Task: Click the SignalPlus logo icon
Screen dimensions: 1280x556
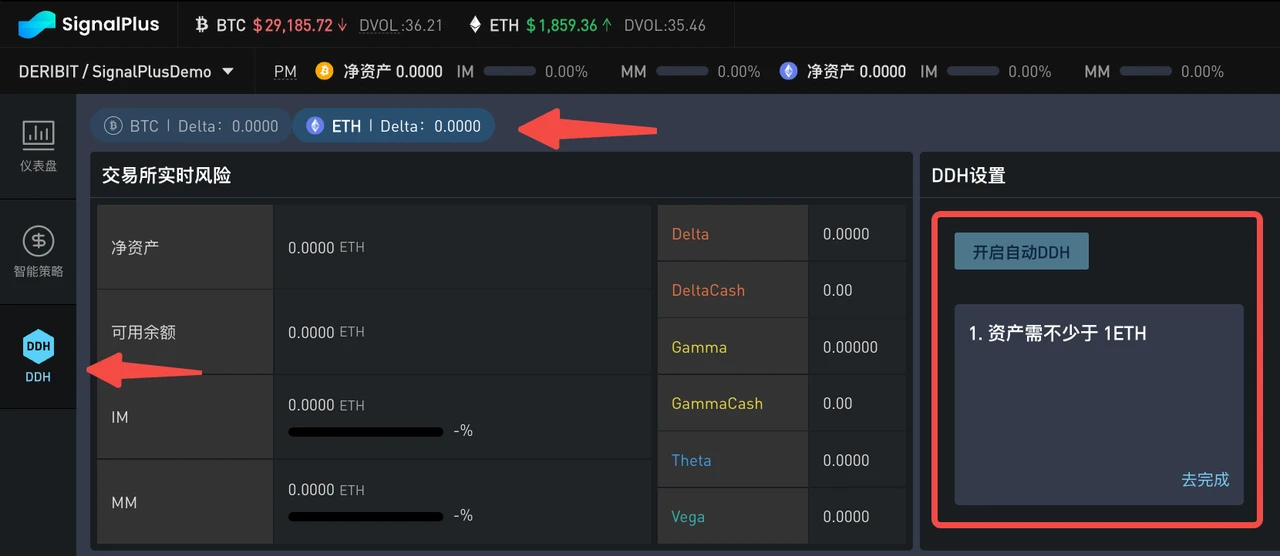Action: [37, 25]
